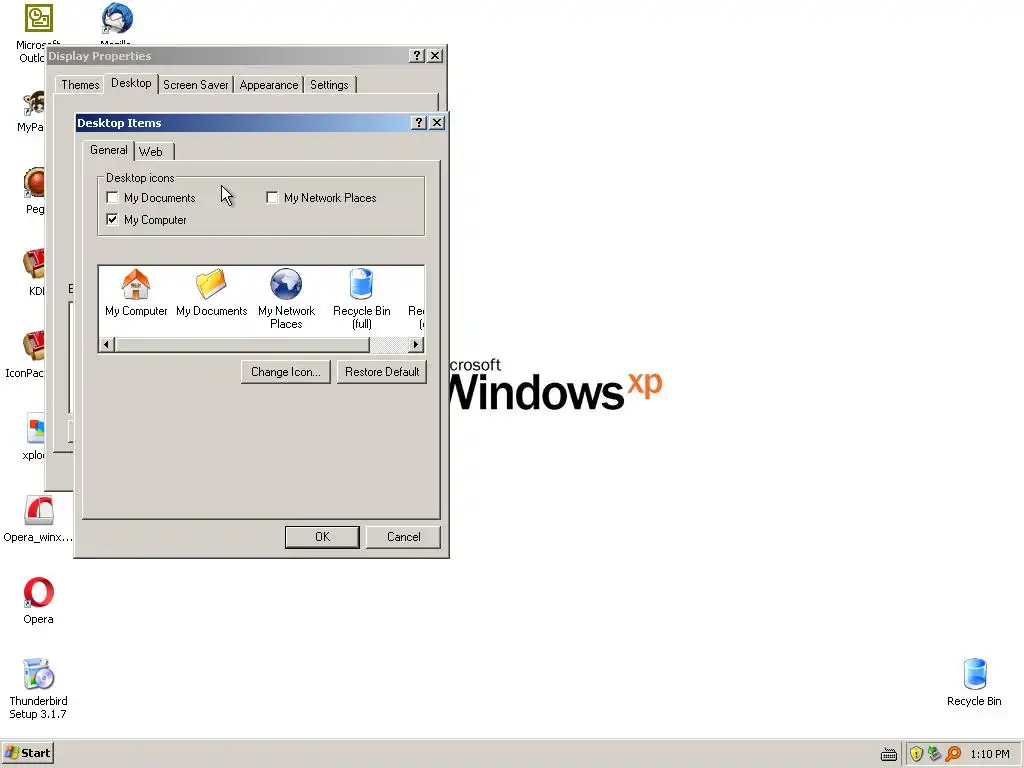Screen dimensions: 1024x768
Task: Switch to the Web tab
Action: [151, 152]
